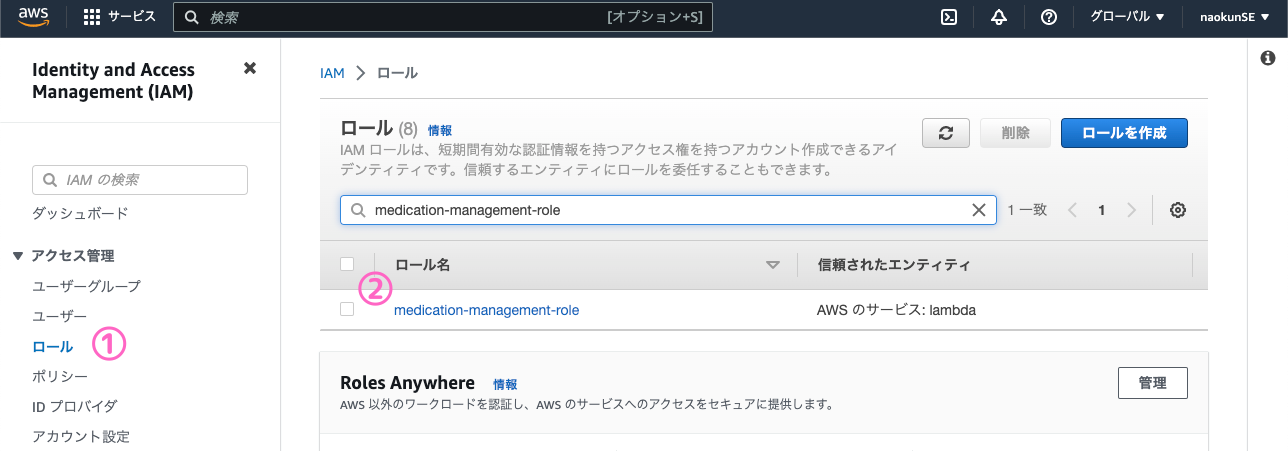
Task: Click the AWS のサービス: lambda cell
Action: [896, 310]
